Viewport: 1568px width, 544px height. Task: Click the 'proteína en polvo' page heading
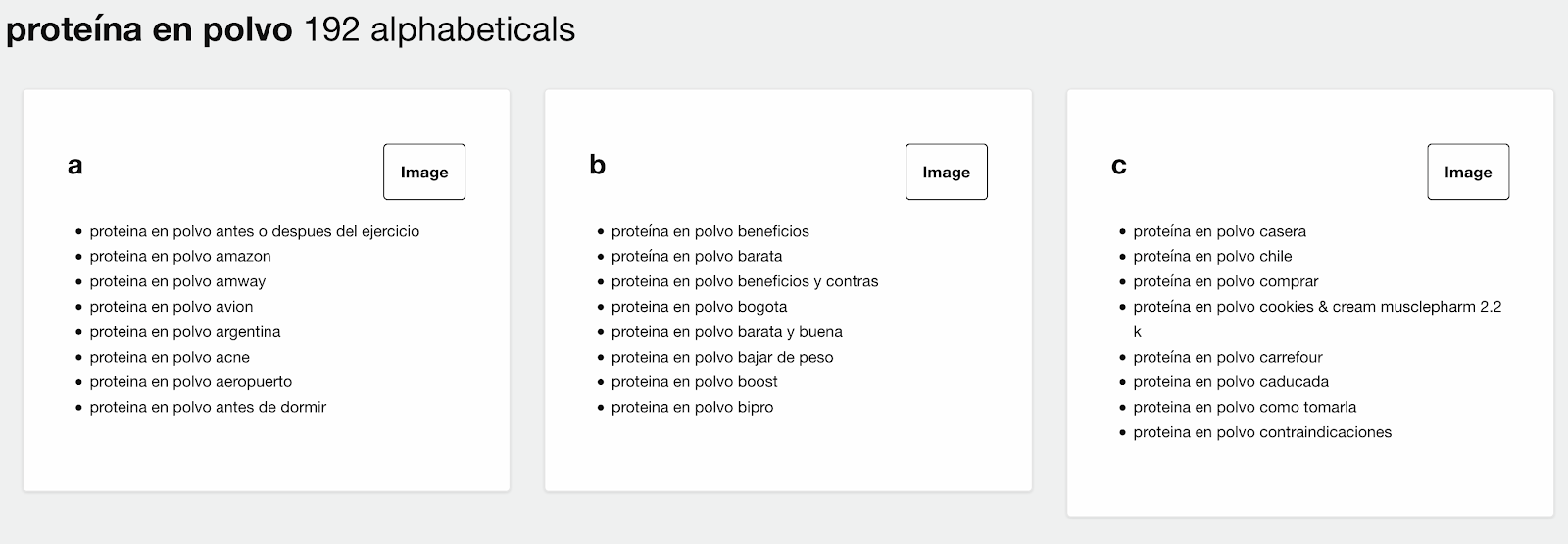[x=149, y=29]
